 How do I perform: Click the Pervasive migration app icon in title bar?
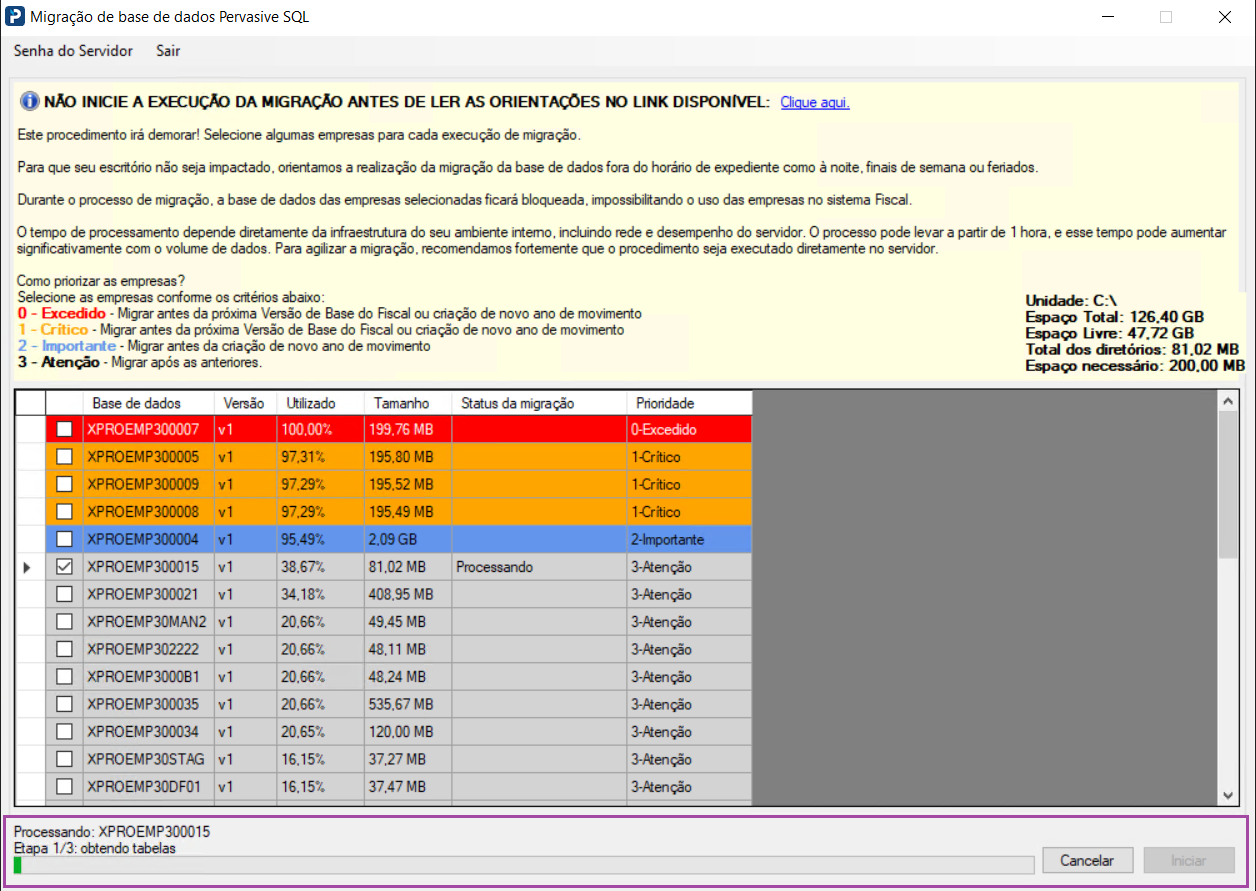tap(16, 17)
